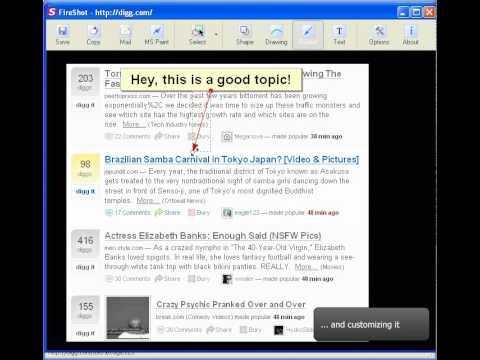Click the 98 diggs yellow counter
This screenshot has width=480, height=360.
(x=85, y=168)
